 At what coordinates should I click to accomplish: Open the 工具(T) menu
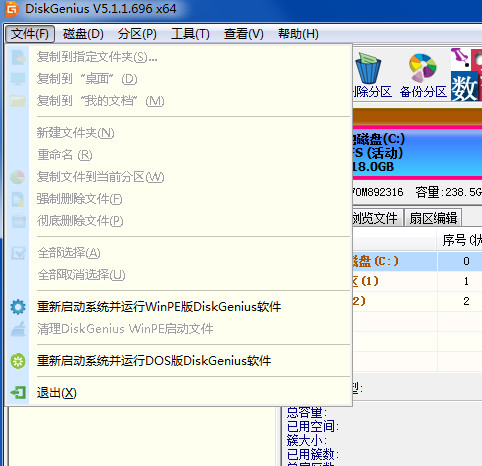(190, 34)
